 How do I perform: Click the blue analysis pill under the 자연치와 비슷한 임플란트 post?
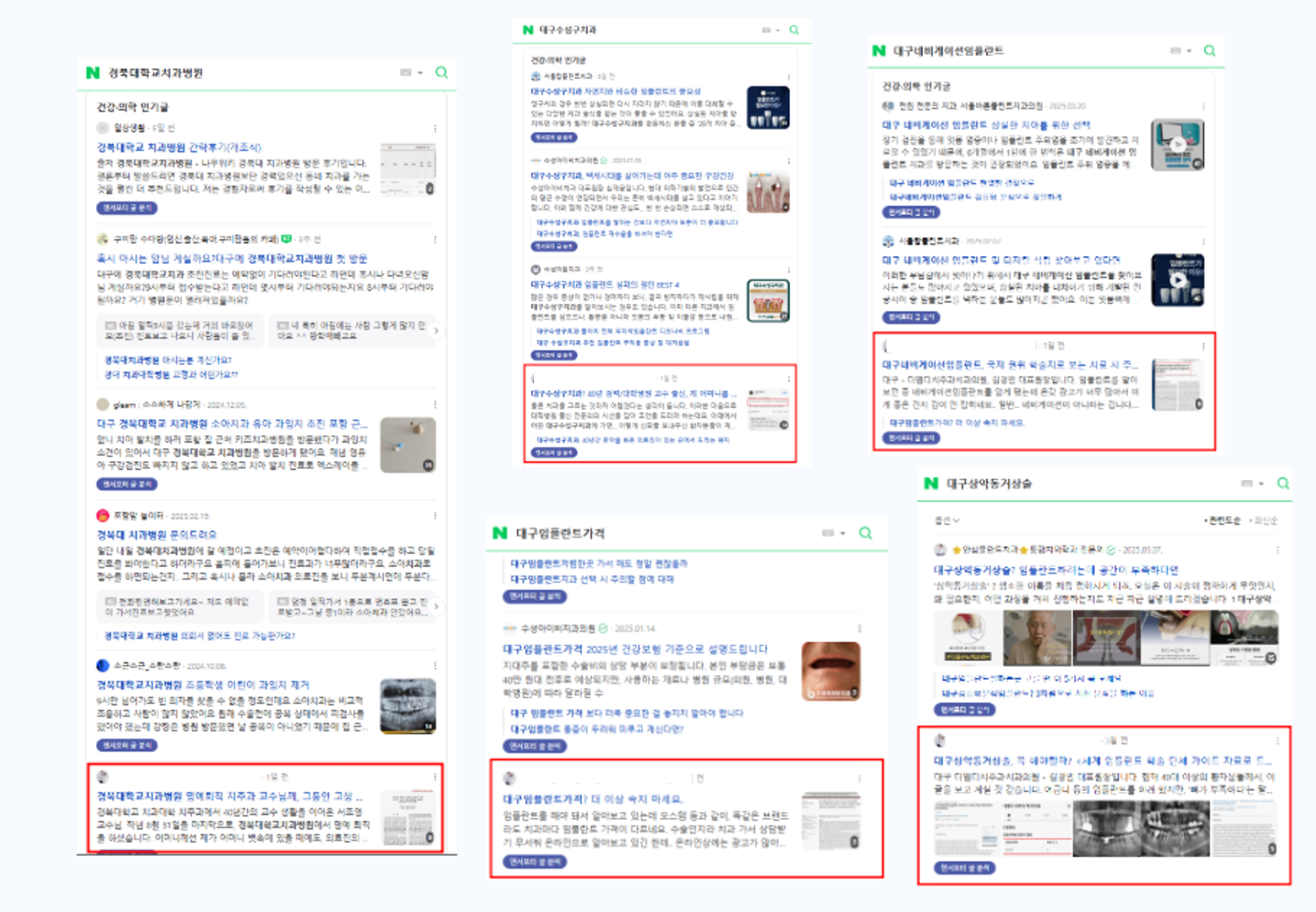tap(554, 138)
